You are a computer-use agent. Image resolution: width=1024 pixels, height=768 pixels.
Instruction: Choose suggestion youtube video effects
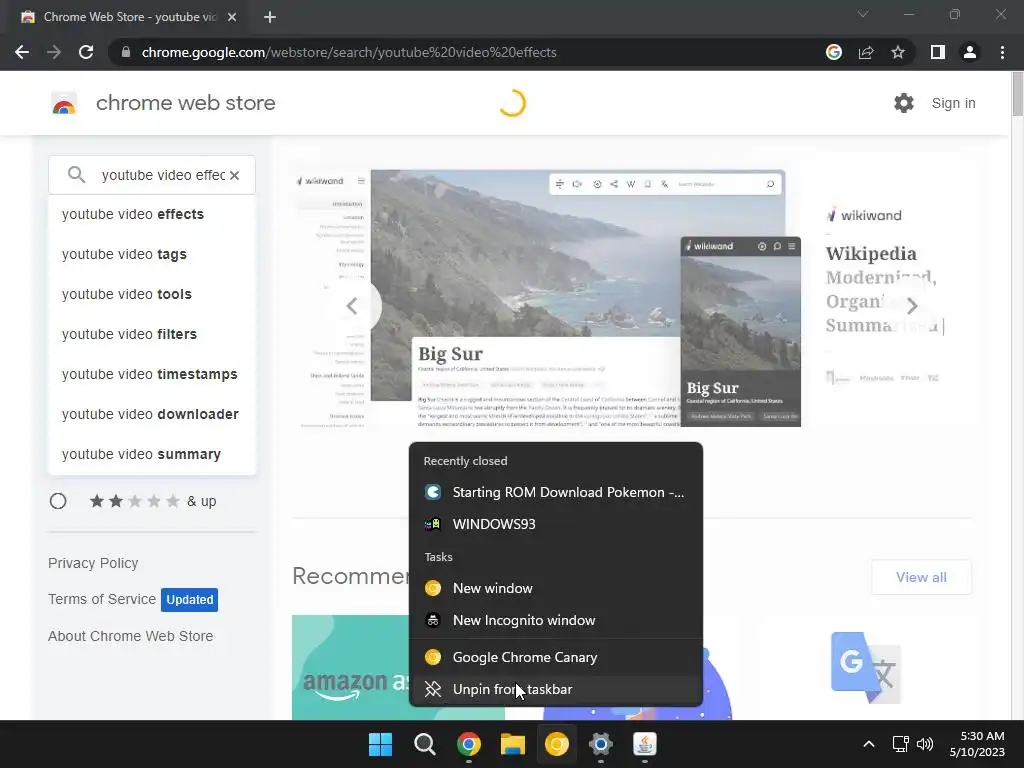(x=152, y=214)
